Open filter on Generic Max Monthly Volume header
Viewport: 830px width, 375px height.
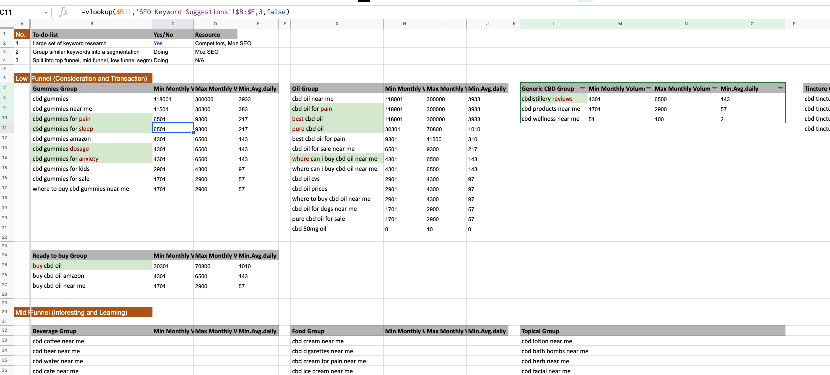715,88
